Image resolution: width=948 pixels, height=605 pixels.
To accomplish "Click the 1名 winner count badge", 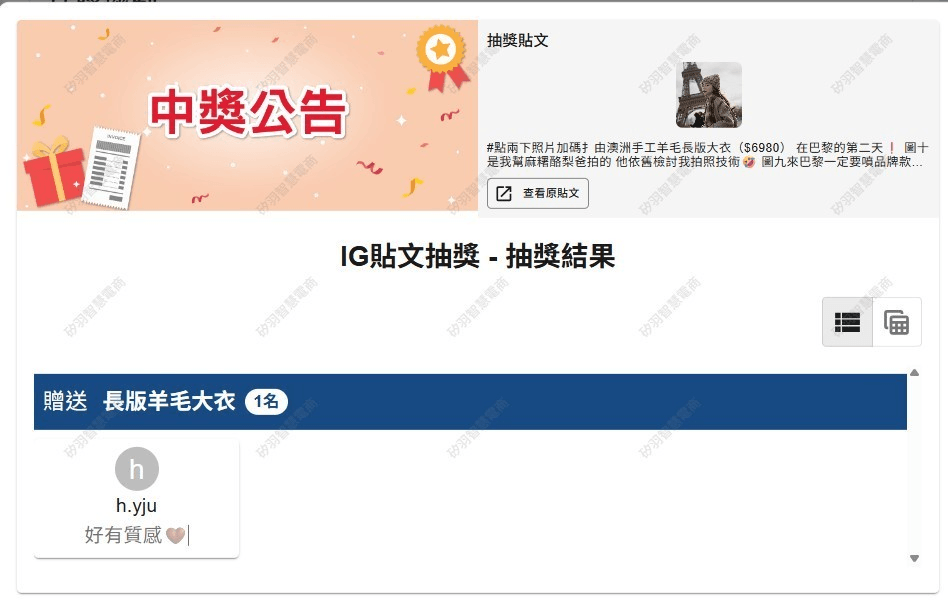I will pyautogui.click(x=266, y=401).
